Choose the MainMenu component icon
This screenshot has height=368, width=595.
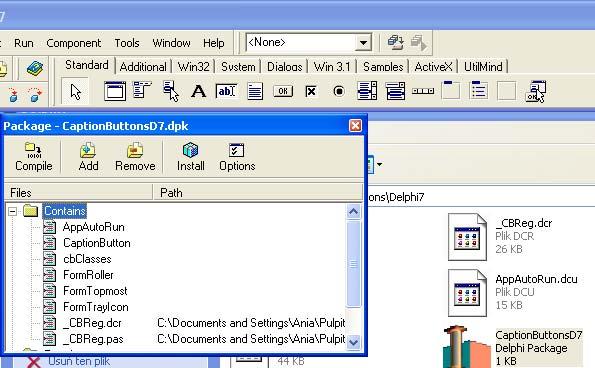coord(142,90)
